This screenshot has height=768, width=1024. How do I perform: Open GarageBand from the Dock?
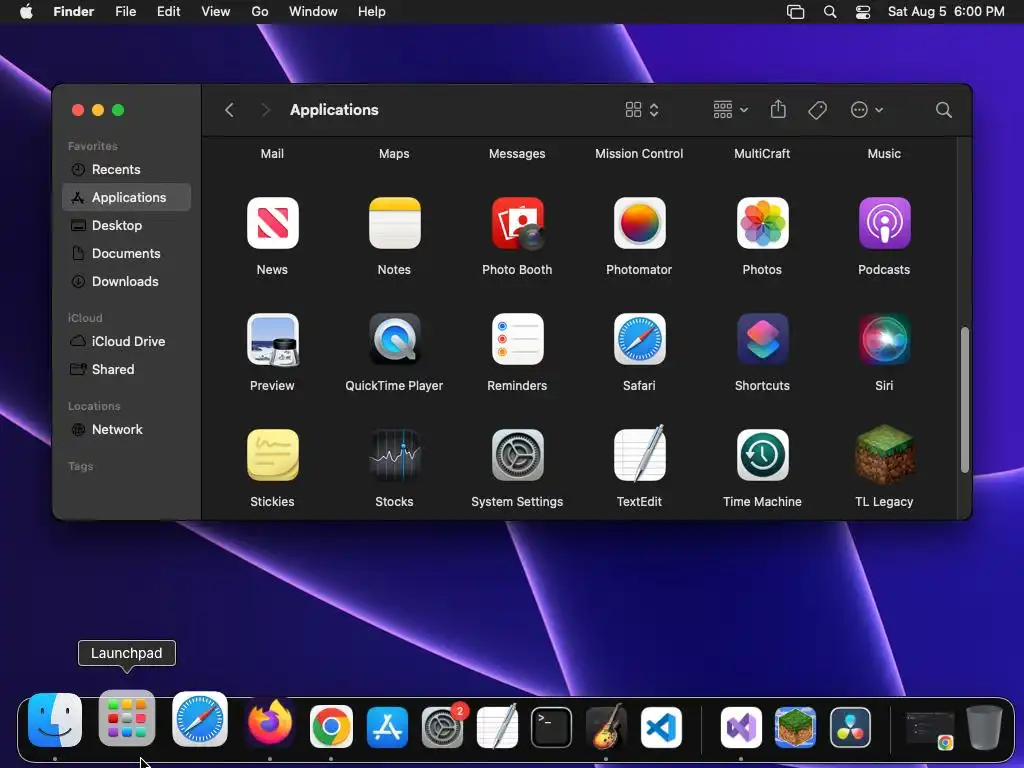[606, 726]
